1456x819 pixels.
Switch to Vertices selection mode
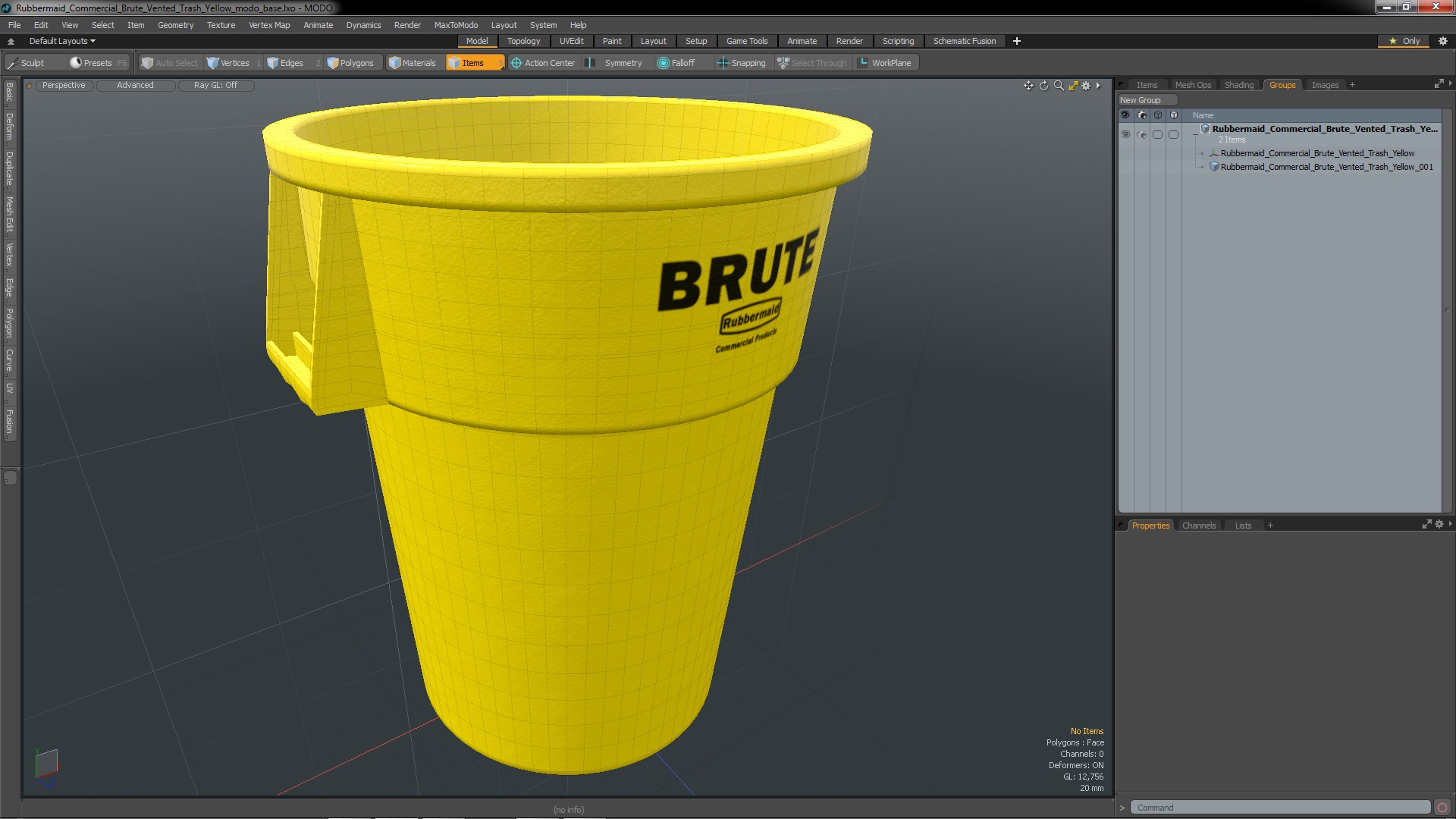point(228,63)
